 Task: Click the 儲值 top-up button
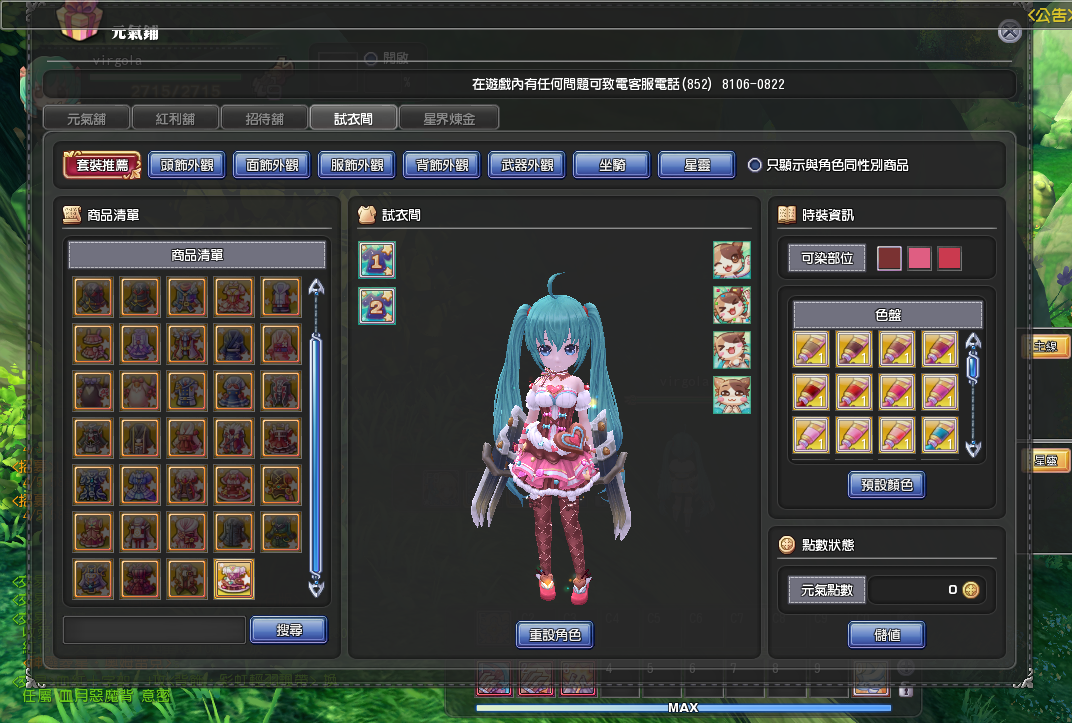tap(887, 635)
